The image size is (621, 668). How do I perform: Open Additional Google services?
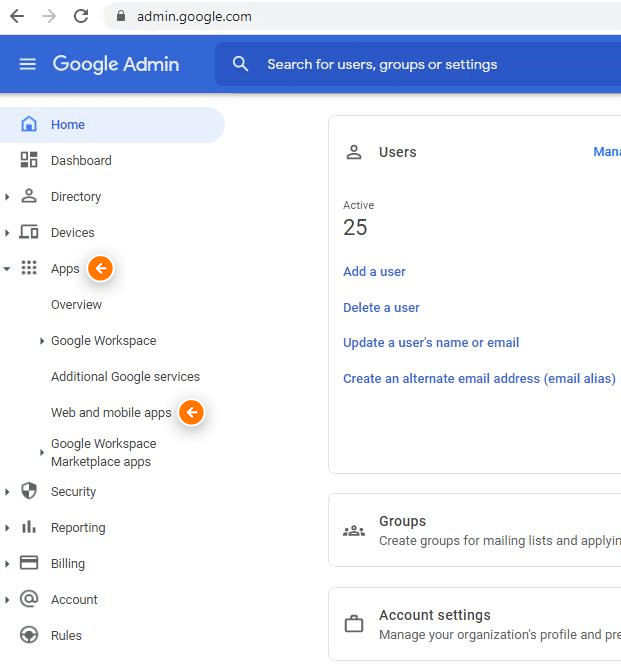(125, 377)
